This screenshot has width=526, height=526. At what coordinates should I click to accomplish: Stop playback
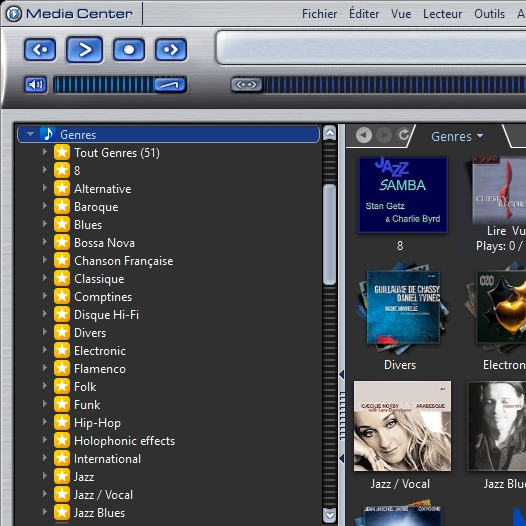tap(129, 50)
